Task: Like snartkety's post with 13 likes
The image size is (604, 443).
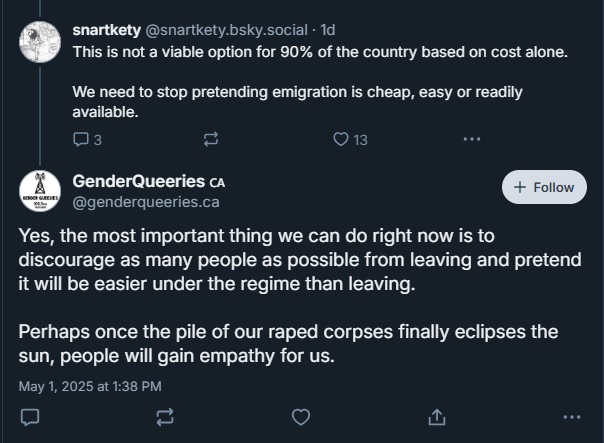Action: point(341,140)
